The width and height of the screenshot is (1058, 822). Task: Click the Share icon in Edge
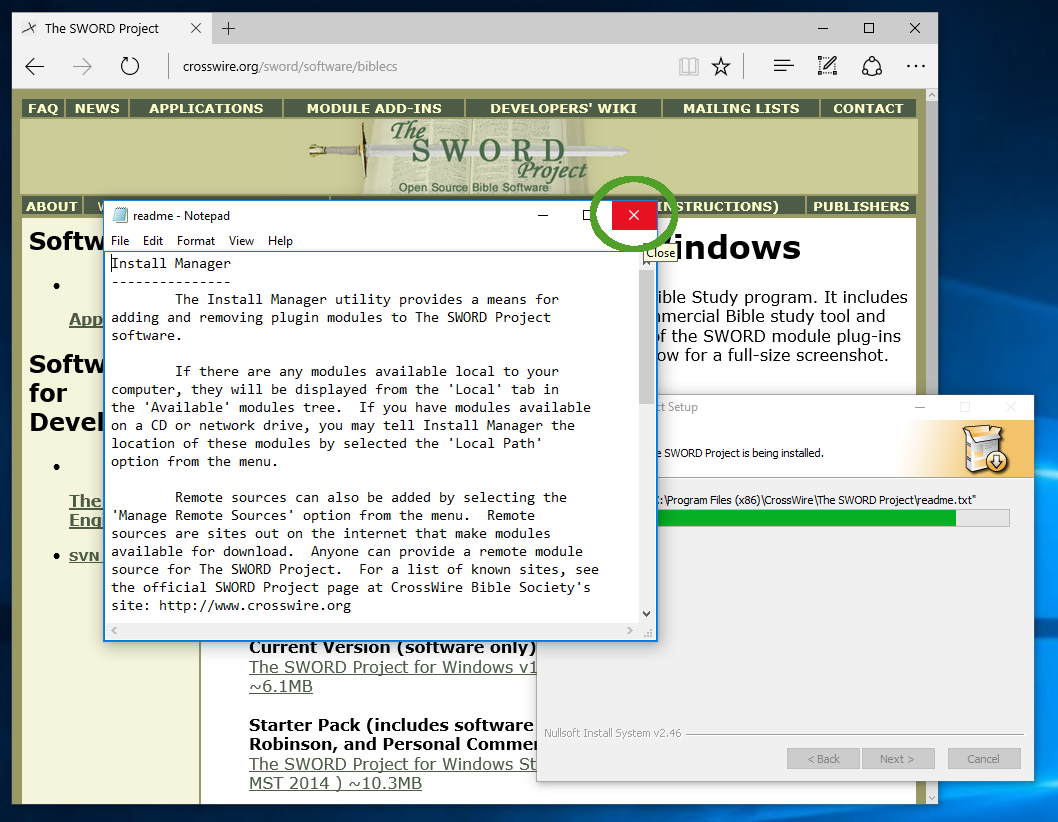[x=872, y=67]
